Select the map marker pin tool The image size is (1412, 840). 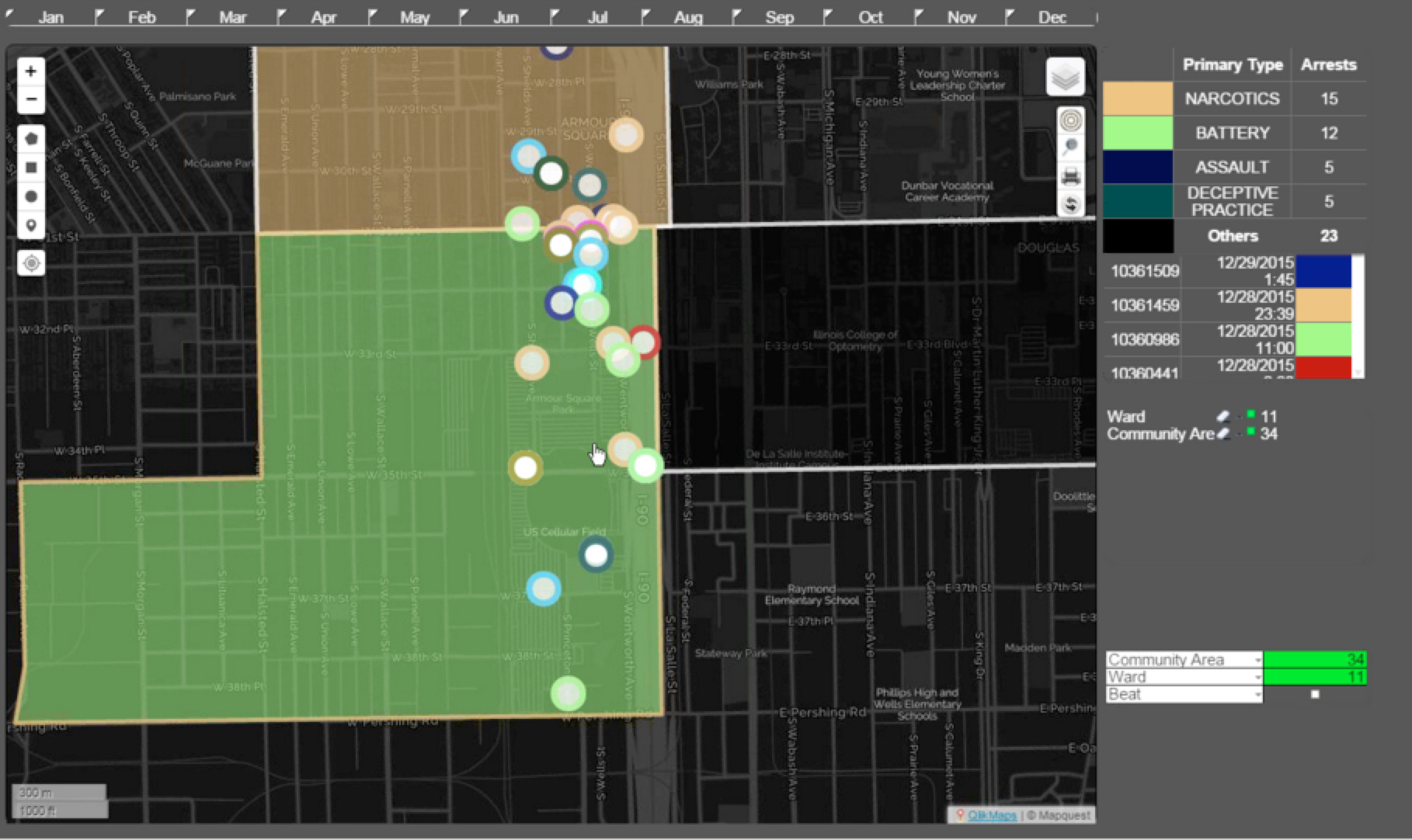click(x=30, y=226)
